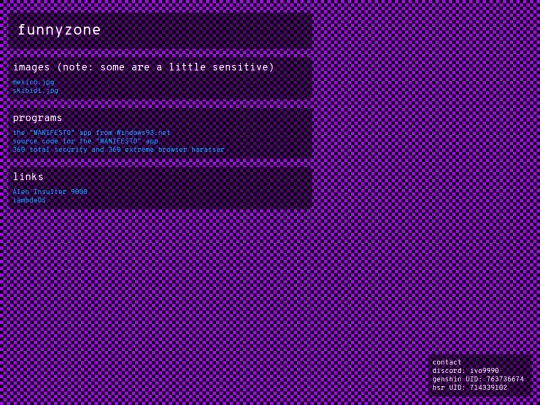Click the genshin UID line

click(x=478, y=379)
